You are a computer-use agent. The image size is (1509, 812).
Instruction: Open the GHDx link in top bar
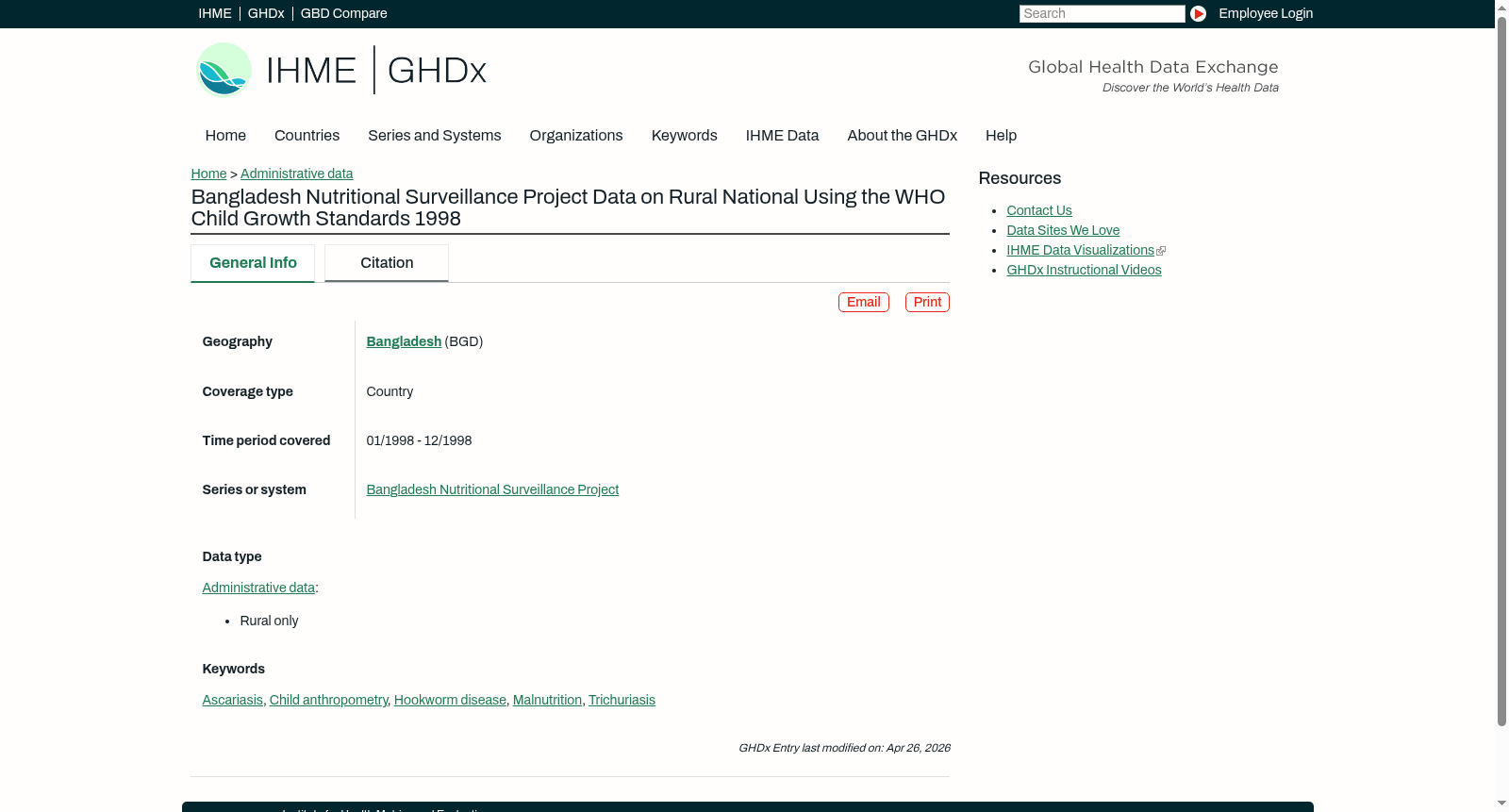coord(266,13)
